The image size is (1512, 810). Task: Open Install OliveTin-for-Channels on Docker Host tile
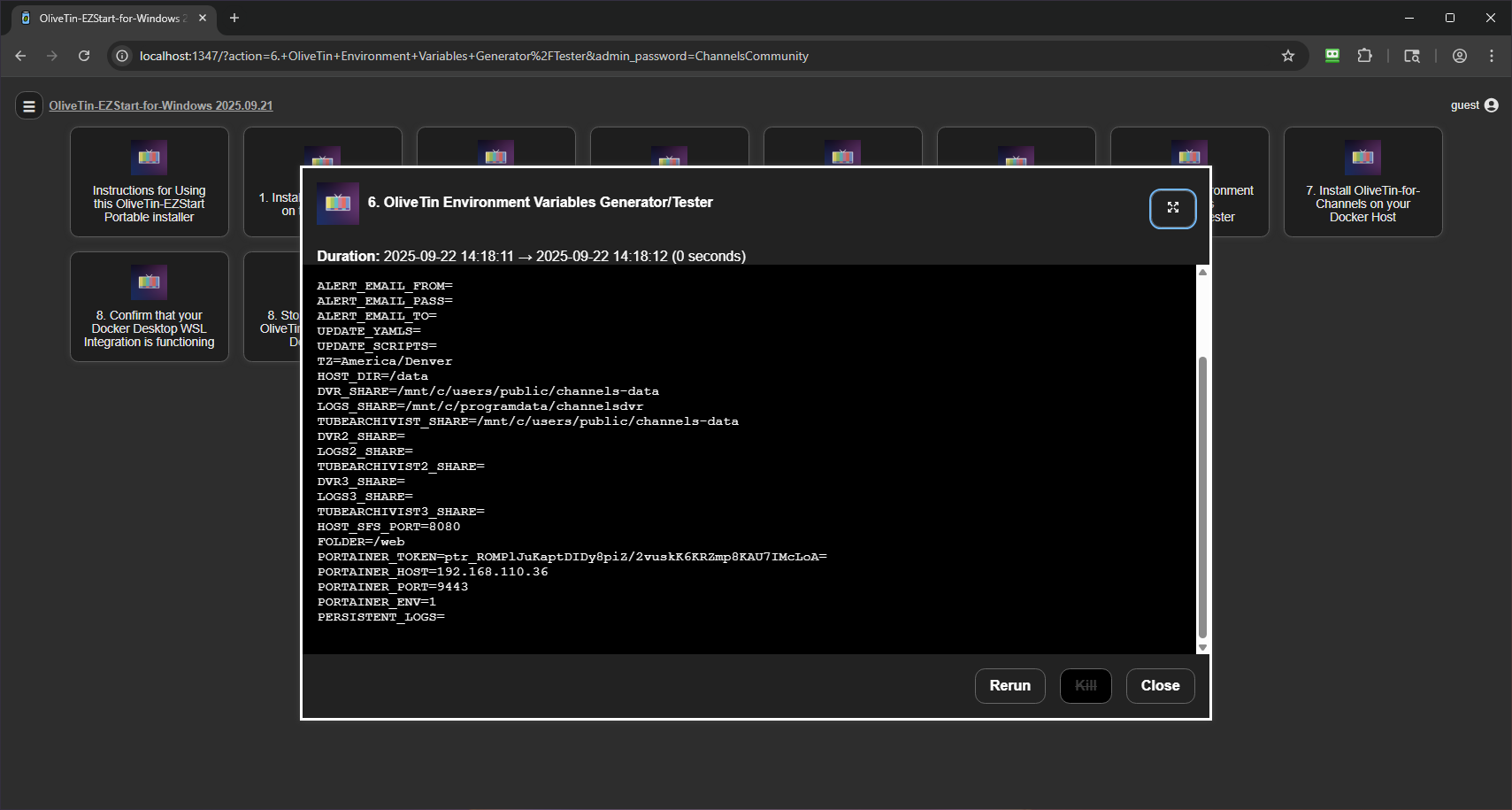(1362, 182)
